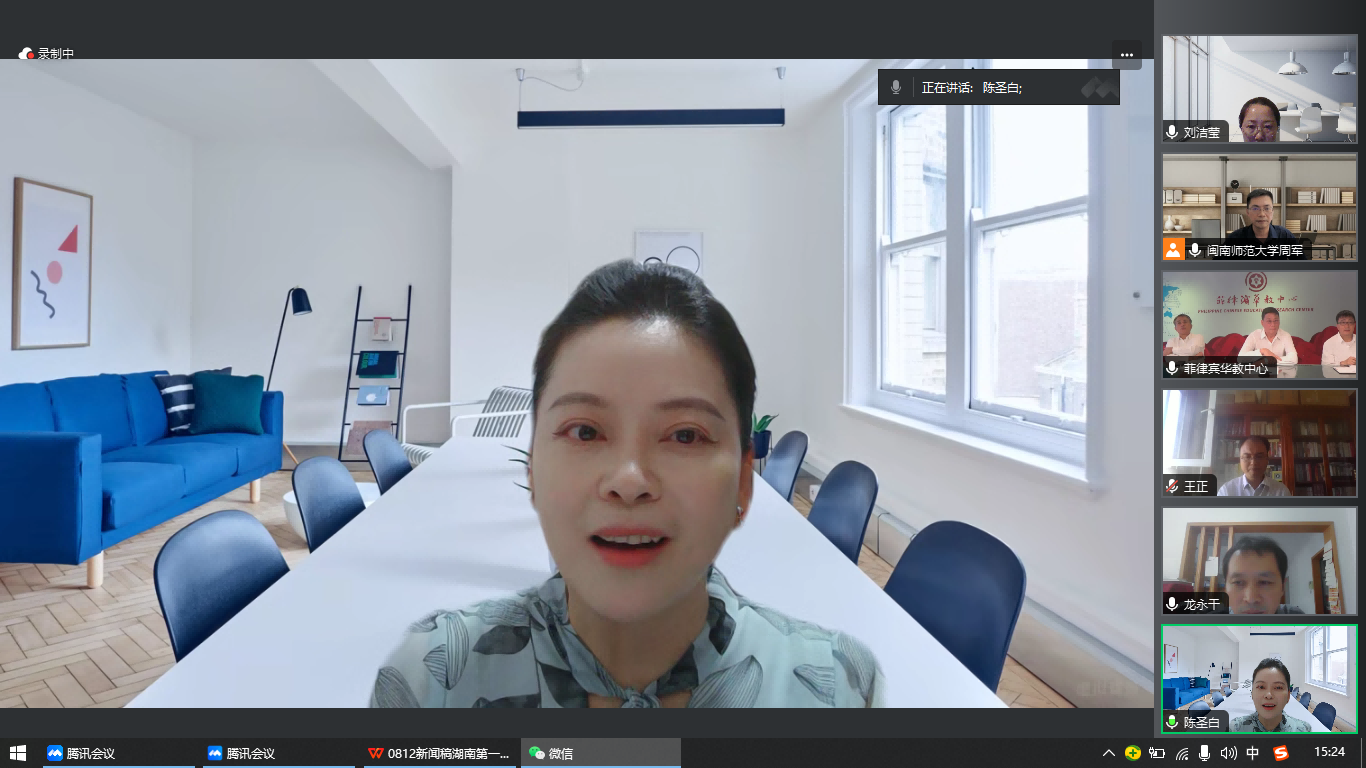
Task: Click the microphone icon beside 菲律宾华教中心
Action: click(x=1172, y=368)
